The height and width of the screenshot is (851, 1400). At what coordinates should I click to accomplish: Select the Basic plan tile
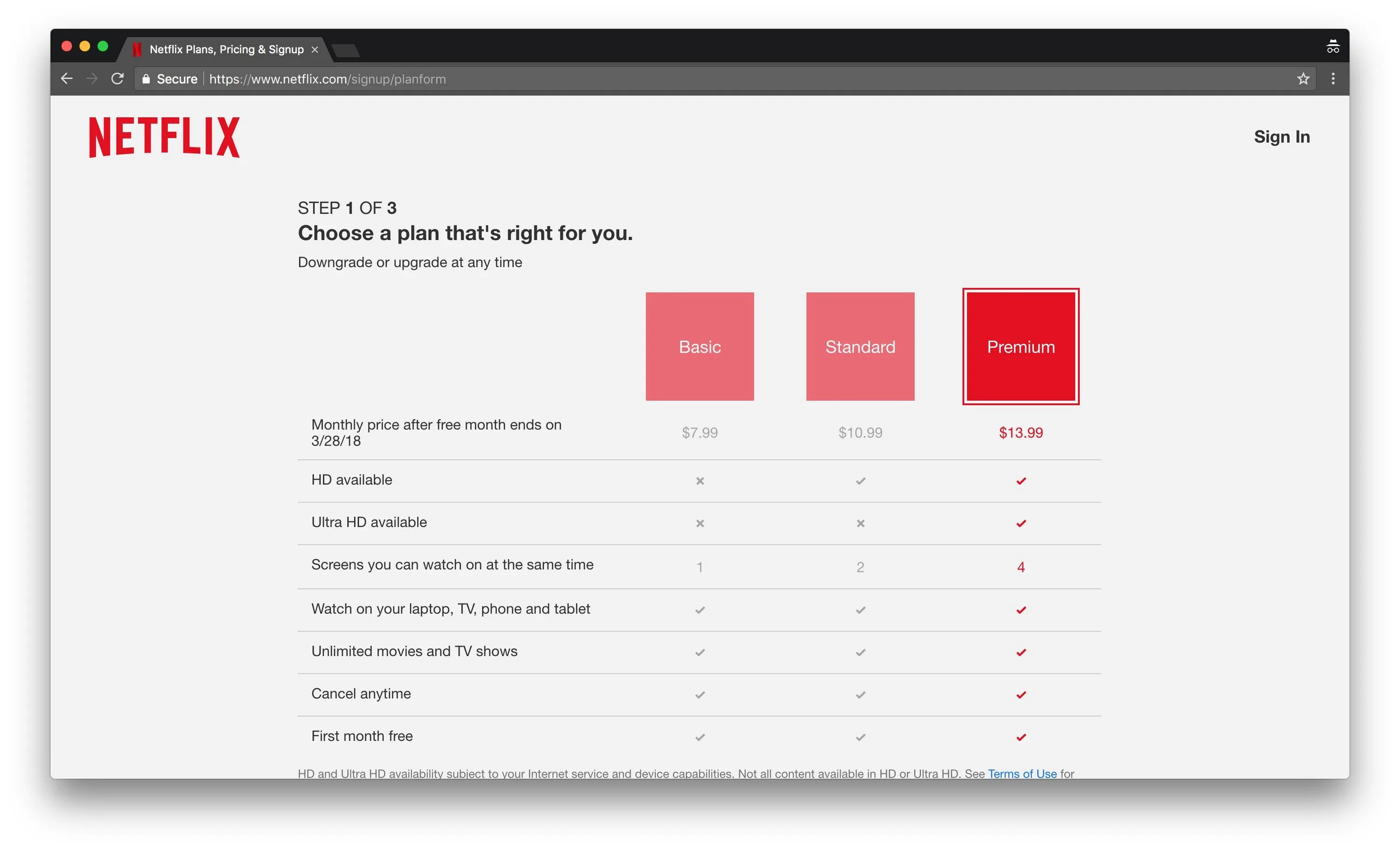[x=700, y=346]
